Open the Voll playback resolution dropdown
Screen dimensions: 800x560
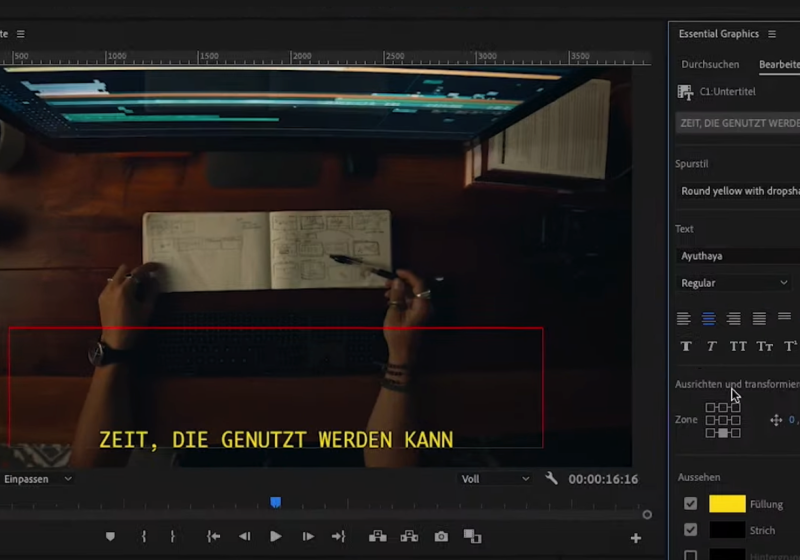pyautogui.click(x=495, y=479)
